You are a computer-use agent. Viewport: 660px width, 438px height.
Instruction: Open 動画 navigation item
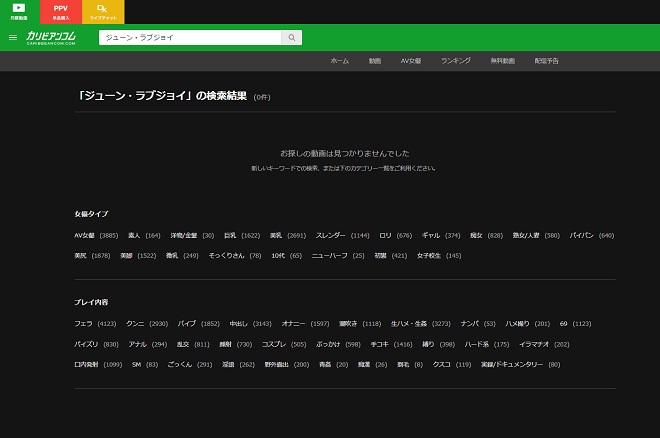375,61
